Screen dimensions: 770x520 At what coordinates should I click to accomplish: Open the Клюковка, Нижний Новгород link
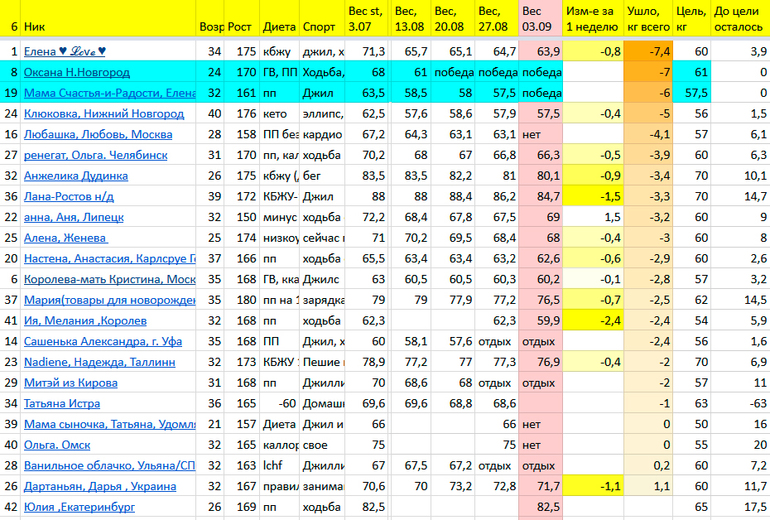pyautogui.click(x=103, y=114)
